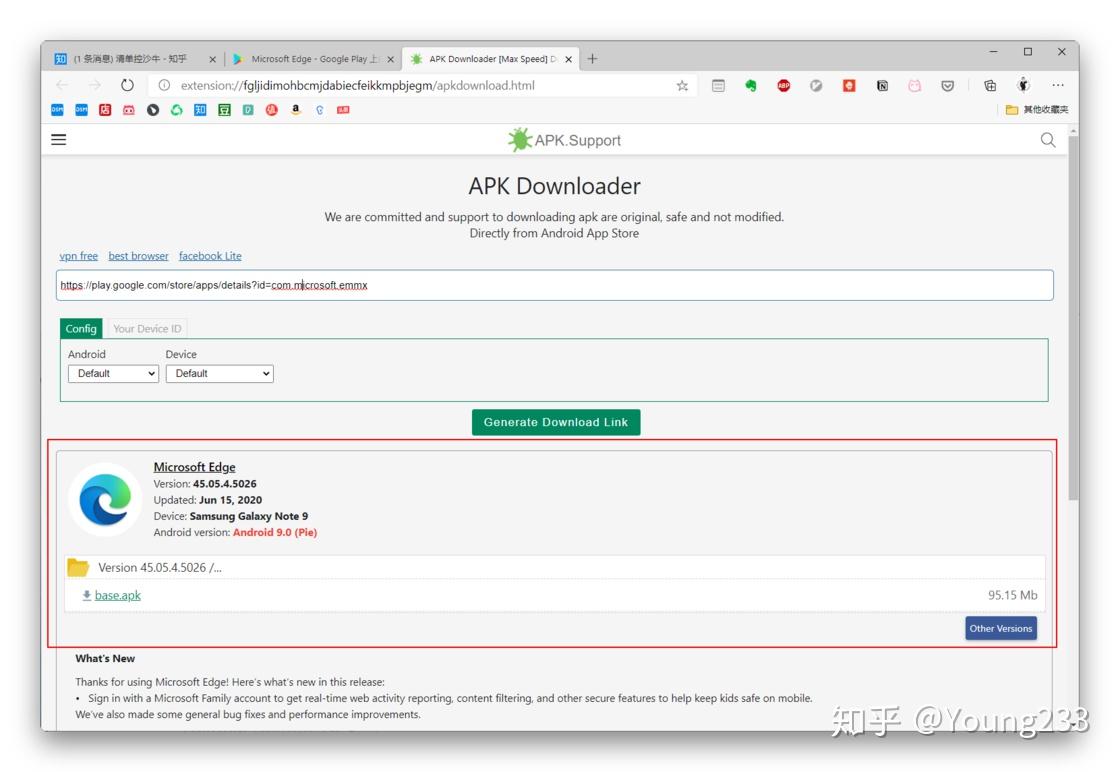The image size is (1120, 772).
Task: Open the first DSM bookmark icon
Action: 57,109
